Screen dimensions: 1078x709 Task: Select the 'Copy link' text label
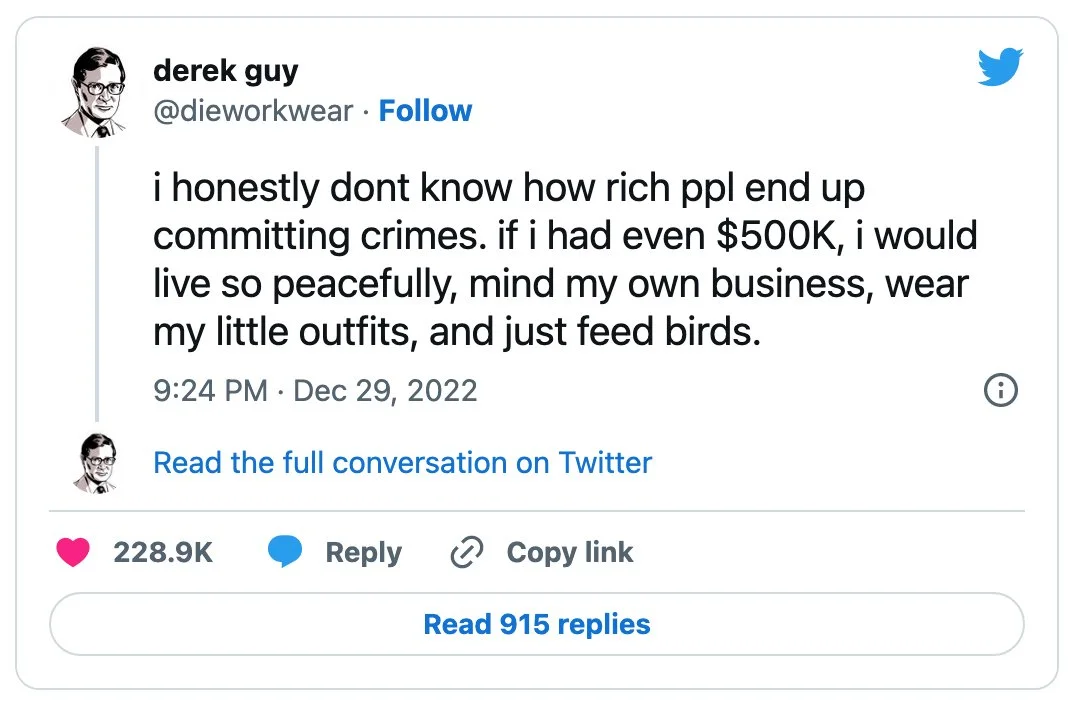pos(570,552)
